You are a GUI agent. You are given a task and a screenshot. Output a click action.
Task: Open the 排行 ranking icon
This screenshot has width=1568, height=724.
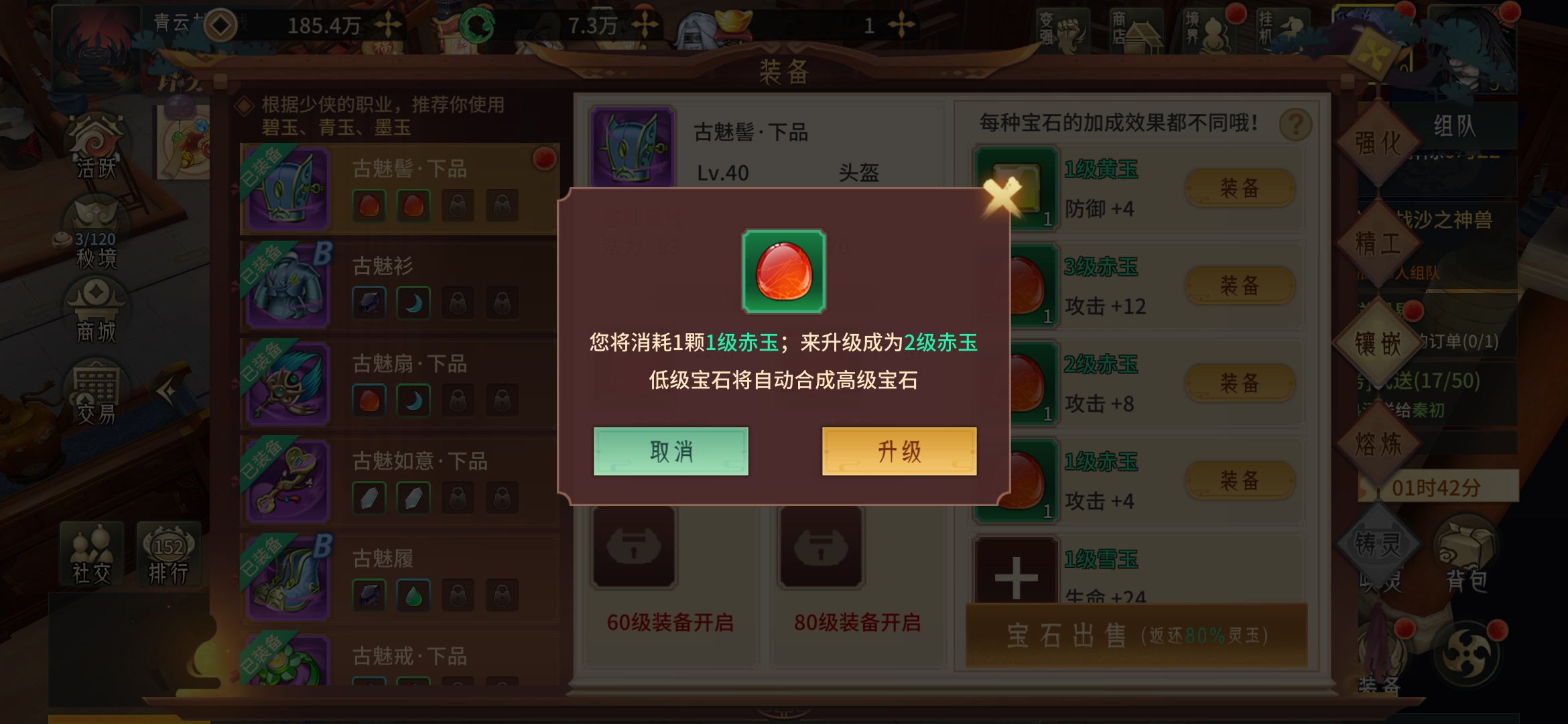[x=168, y=554]
